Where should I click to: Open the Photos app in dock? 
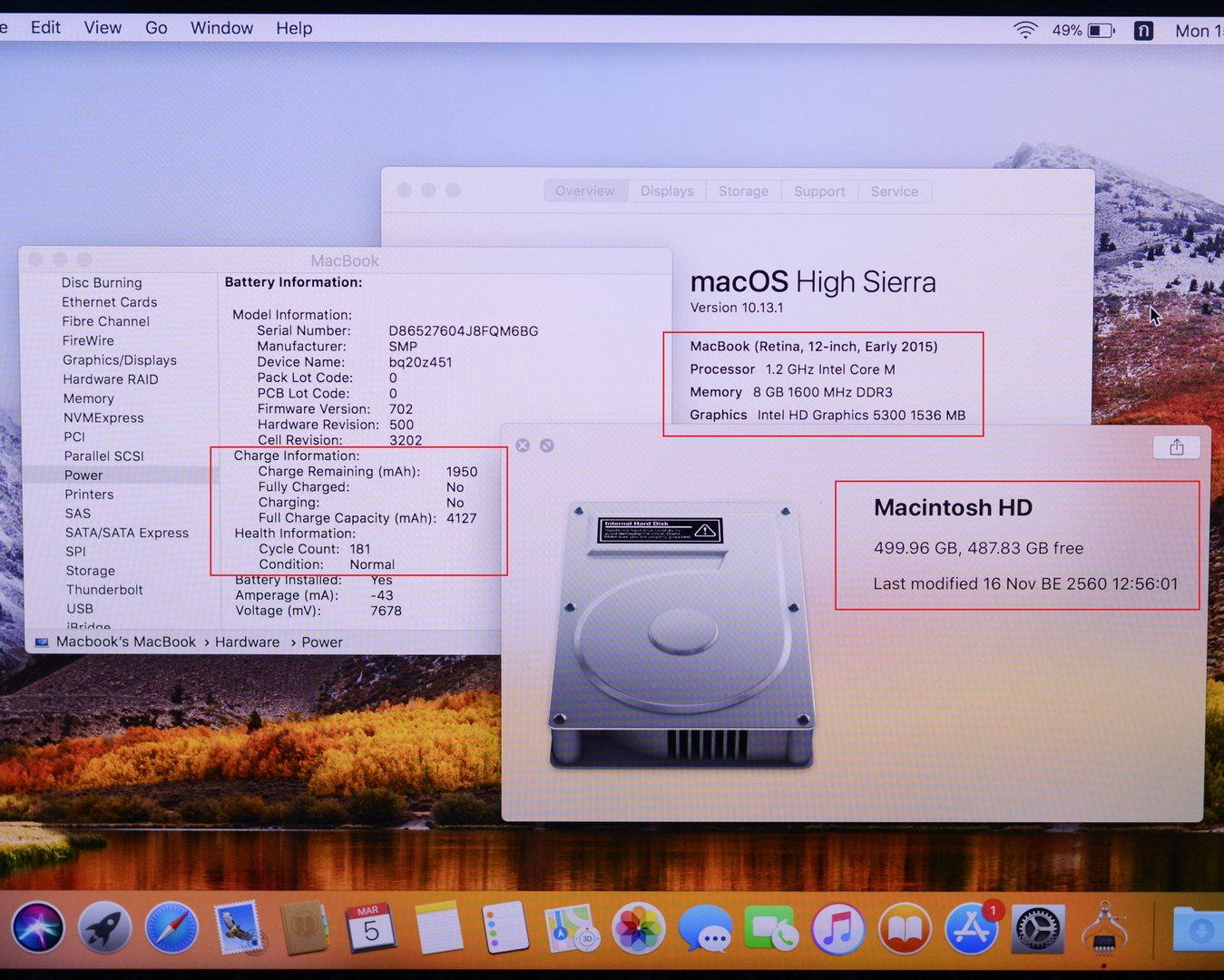[639, 928]
